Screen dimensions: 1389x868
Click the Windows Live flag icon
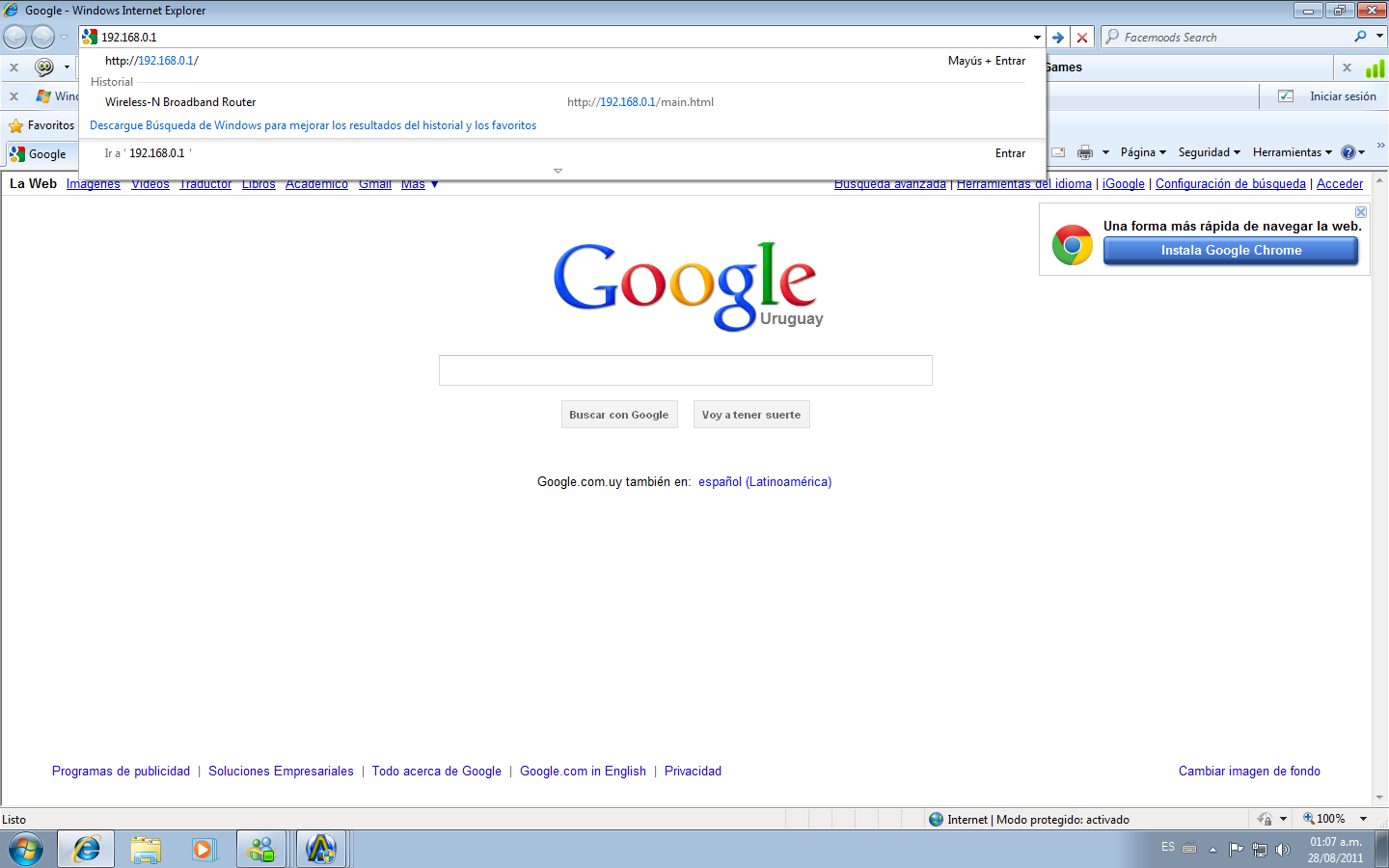[x=43, y=96]
